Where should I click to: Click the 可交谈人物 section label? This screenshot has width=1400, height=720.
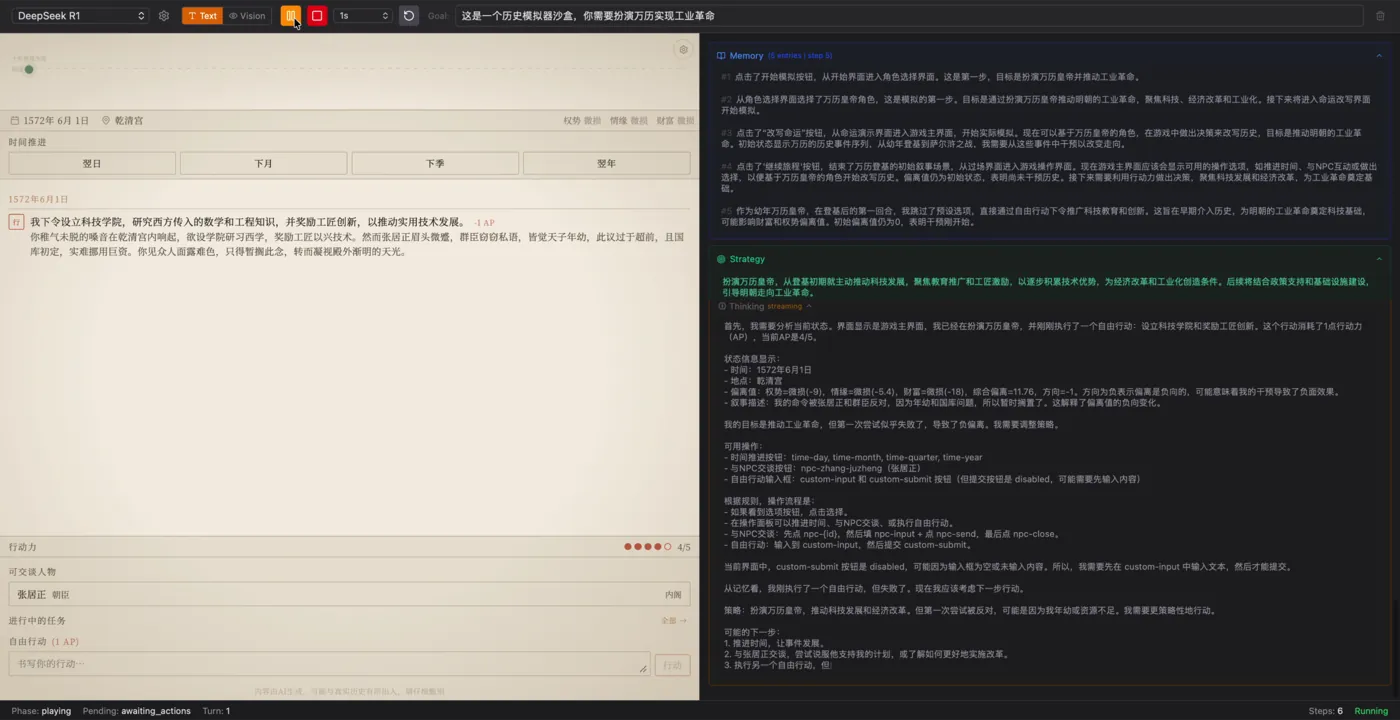(x=32, y=571)
